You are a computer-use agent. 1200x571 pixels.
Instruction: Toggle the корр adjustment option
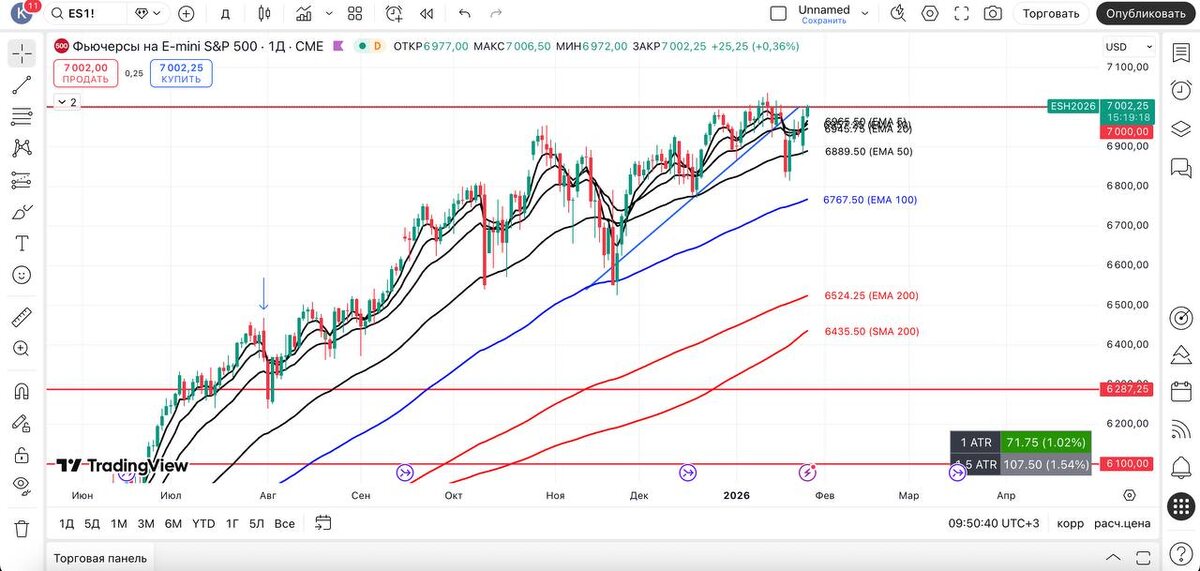point(1070,523)
